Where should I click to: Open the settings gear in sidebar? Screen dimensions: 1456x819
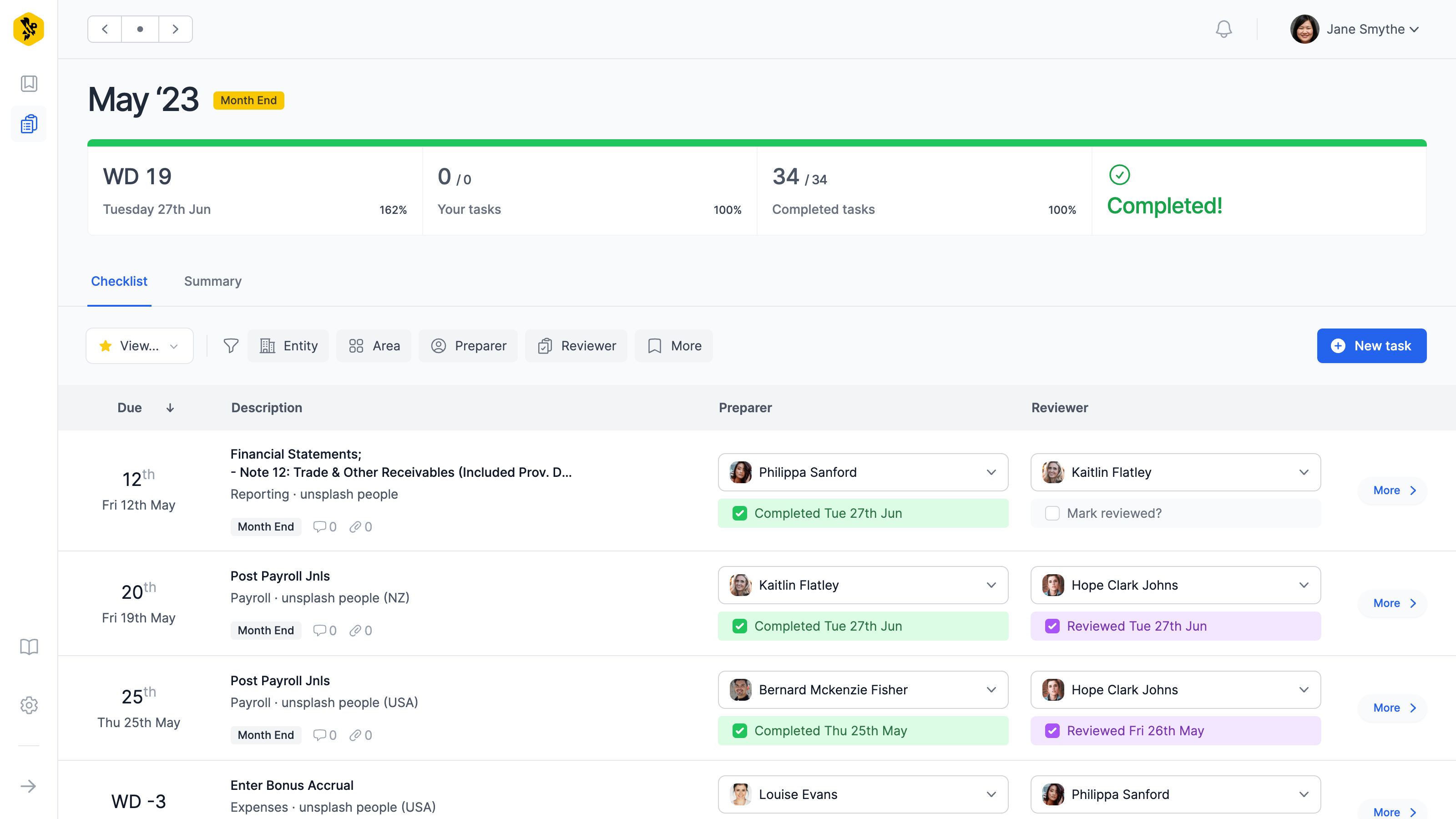[29, 705]
